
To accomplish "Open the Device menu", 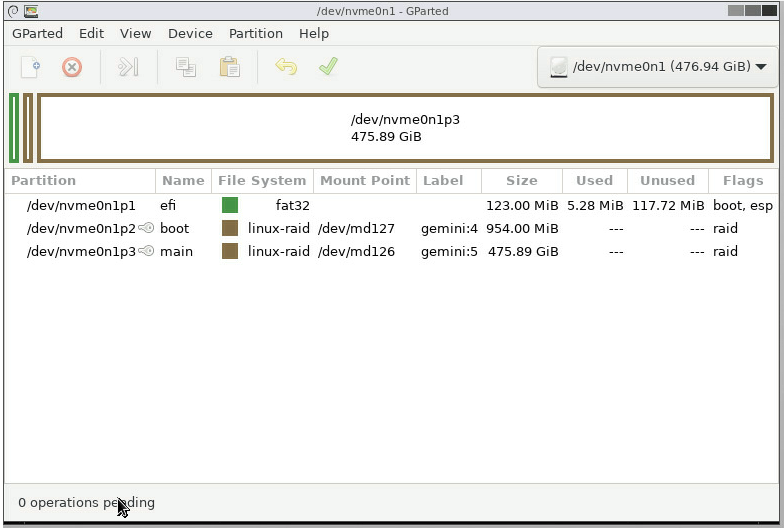I will tap(190, 34).
